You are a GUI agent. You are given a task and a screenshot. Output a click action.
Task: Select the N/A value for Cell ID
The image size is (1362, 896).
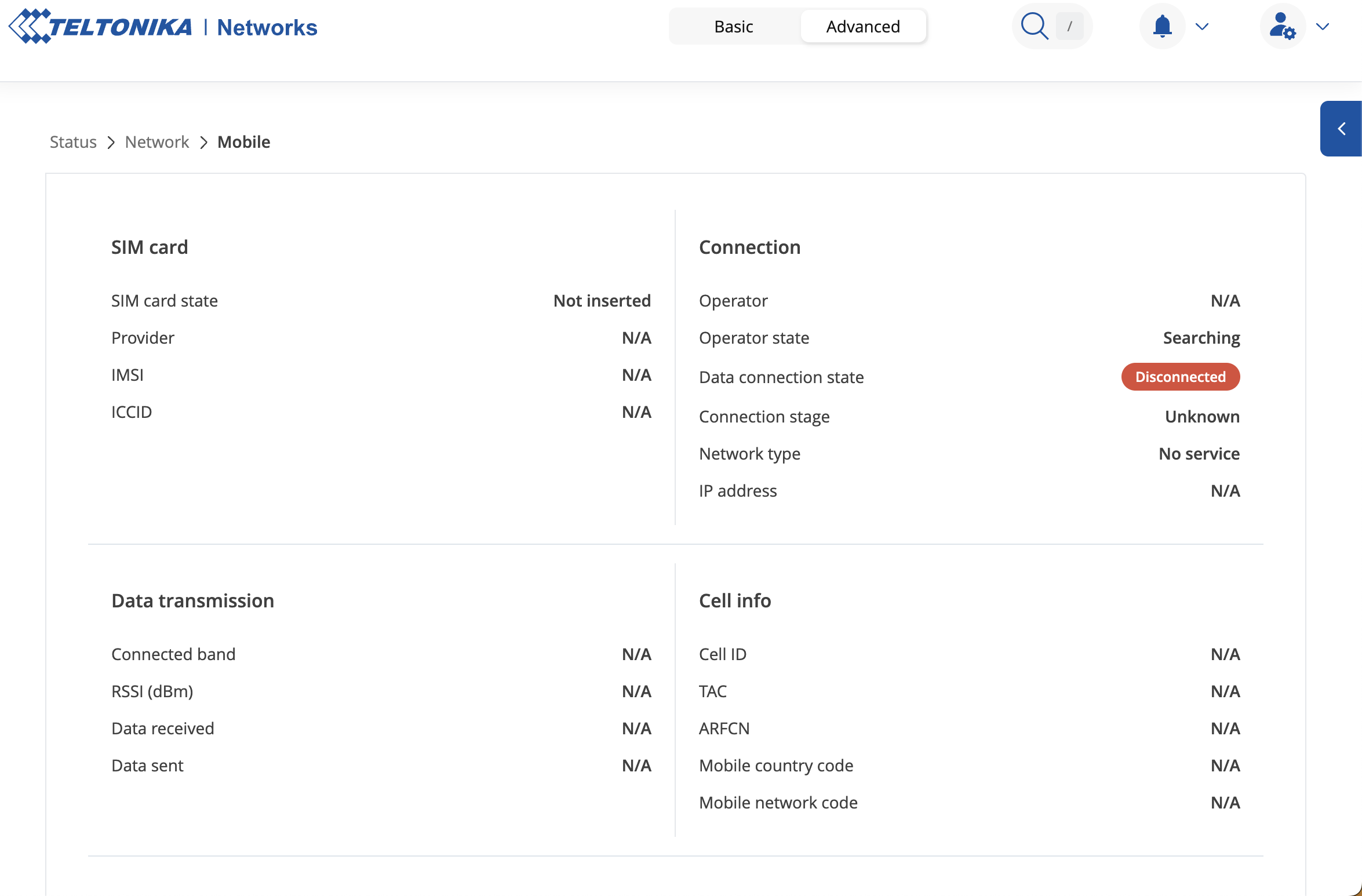point(1225,654)
